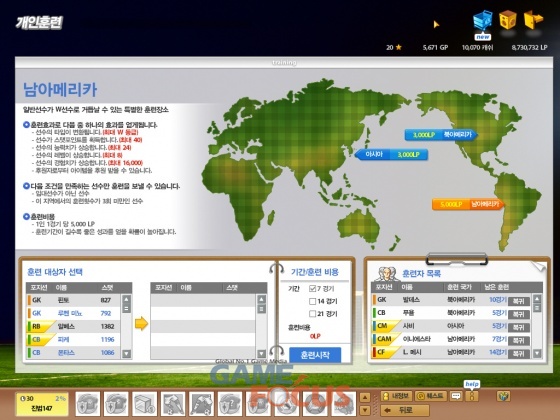
Task: Select the 북아메리카 3,000LP map label
Action: [x=441, y=135]
